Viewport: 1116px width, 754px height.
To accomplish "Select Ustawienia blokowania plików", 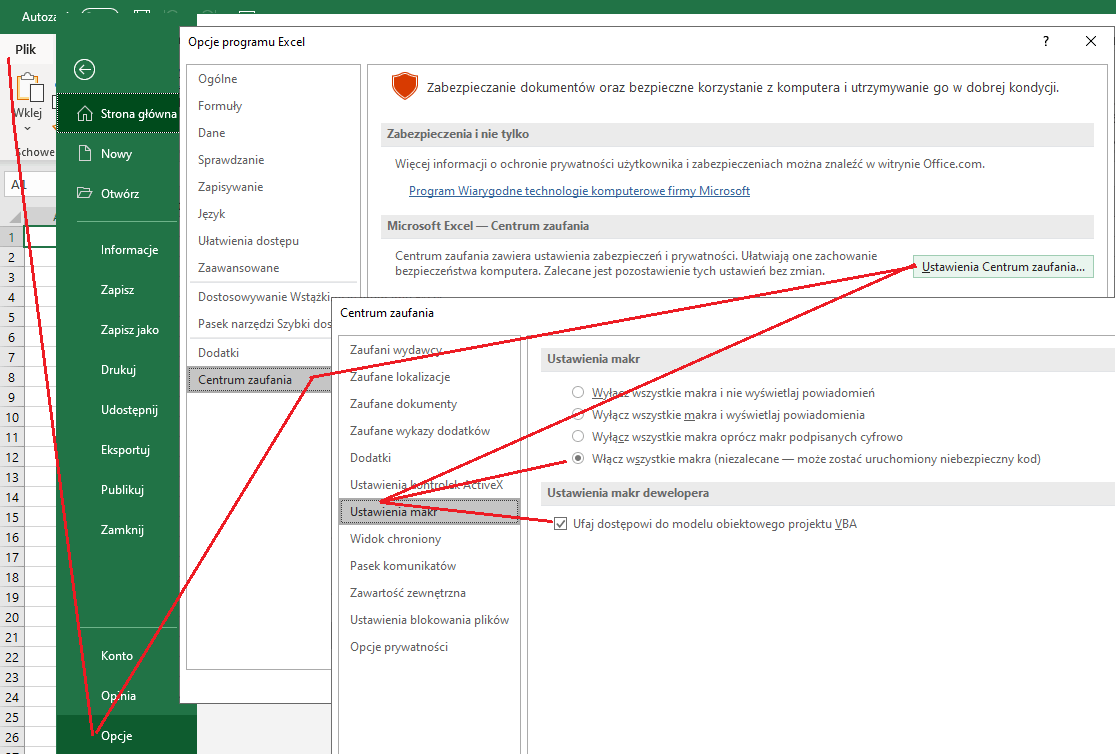I will tap(429, 620).
